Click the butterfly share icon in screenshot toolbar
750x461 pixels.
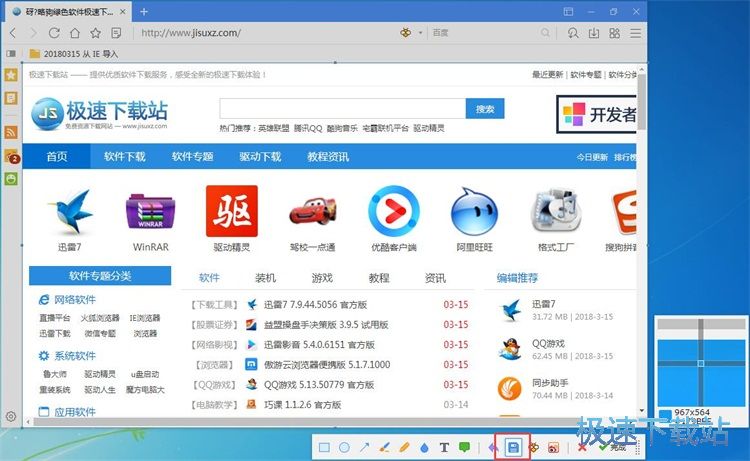(x=533, y=448)
